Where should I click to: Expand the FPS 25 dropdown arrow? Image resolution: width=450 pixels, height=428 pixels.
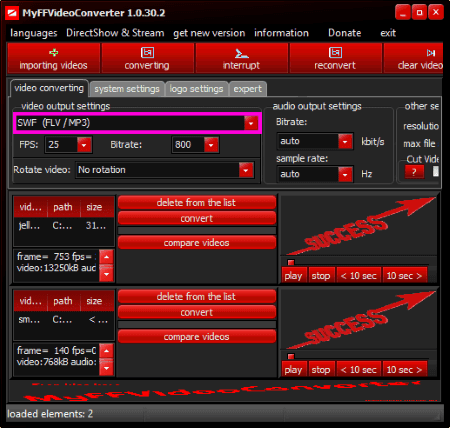pyautogui.click(x=84, y=145)
